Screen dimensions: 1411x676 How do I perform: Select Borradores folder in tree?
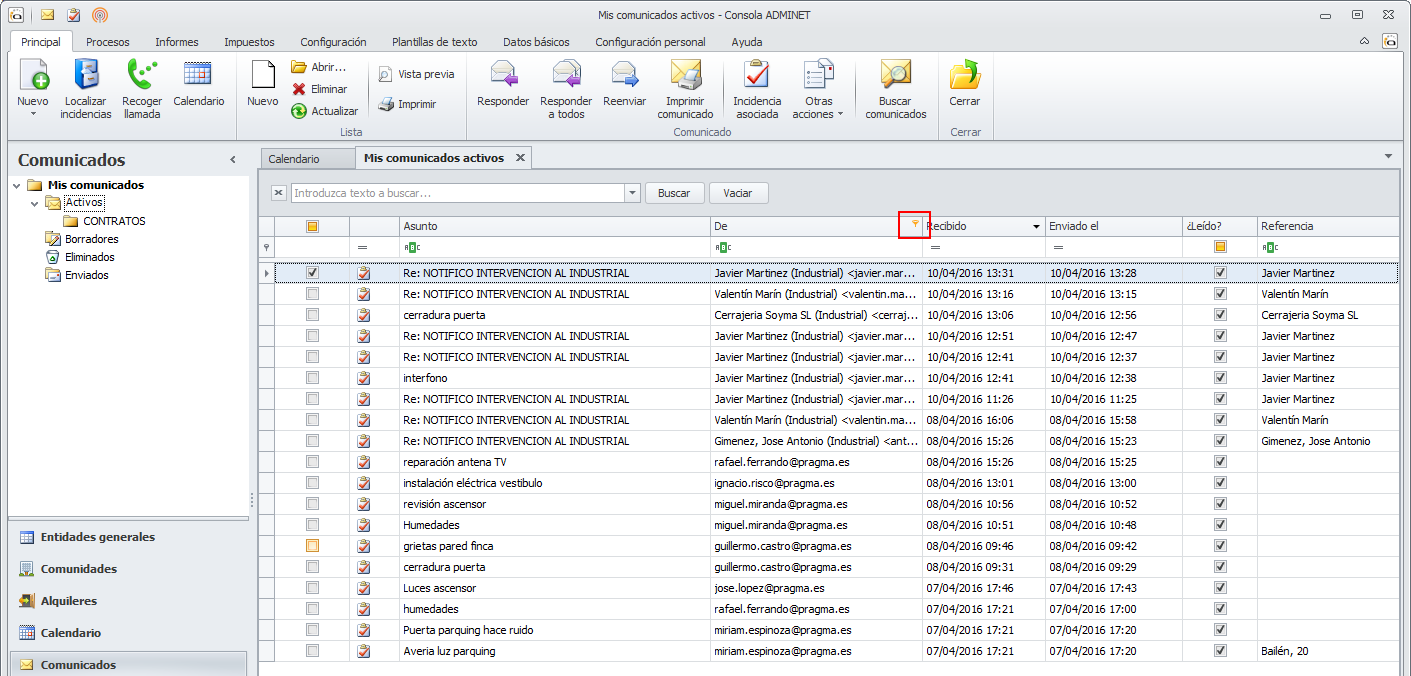92,239
